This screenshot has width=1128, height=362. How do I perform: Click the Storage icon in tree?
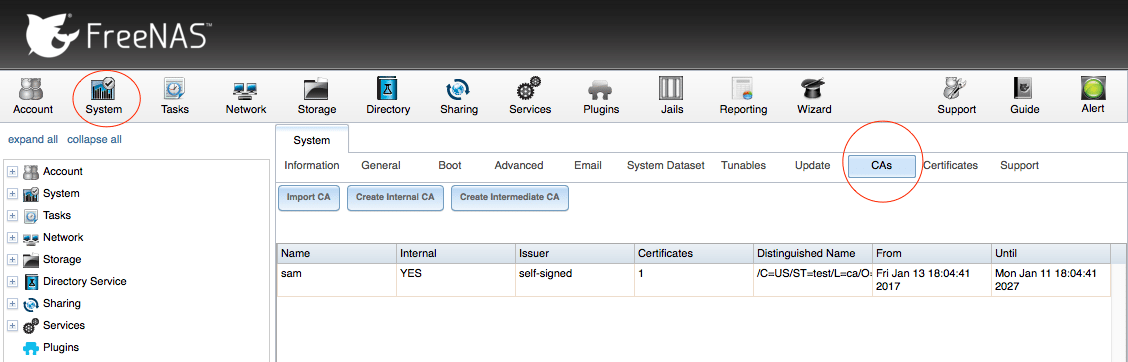point(31,260)
